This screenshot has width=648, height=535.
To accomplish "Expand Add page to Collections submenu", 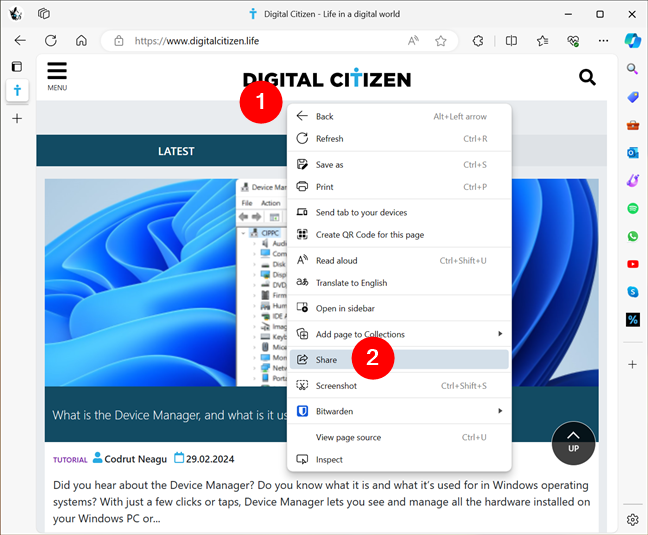I will coord(399,334).
